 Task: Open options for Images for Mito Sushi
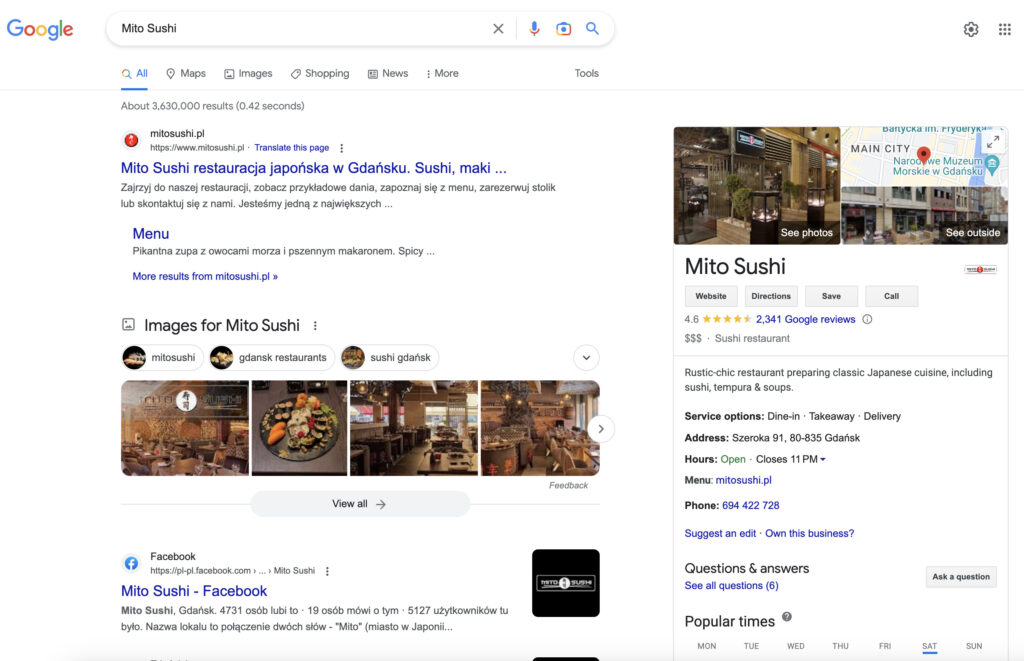click(315, 325)
